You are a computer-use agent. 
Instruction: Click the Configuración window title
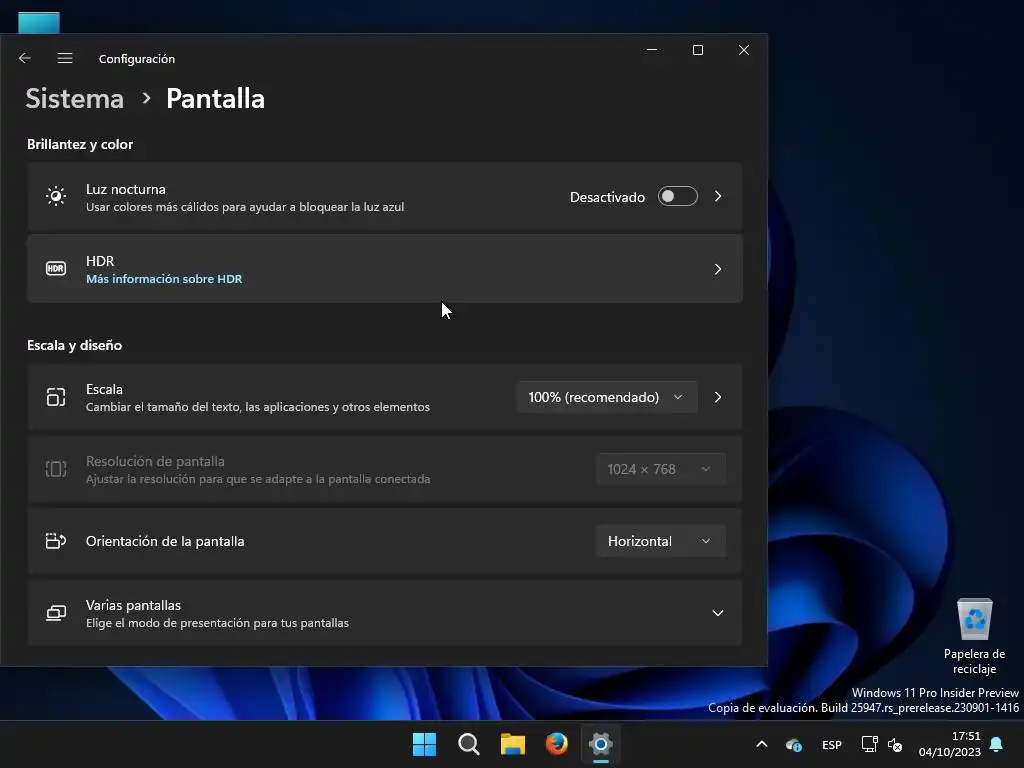click(x=136, y=59)
